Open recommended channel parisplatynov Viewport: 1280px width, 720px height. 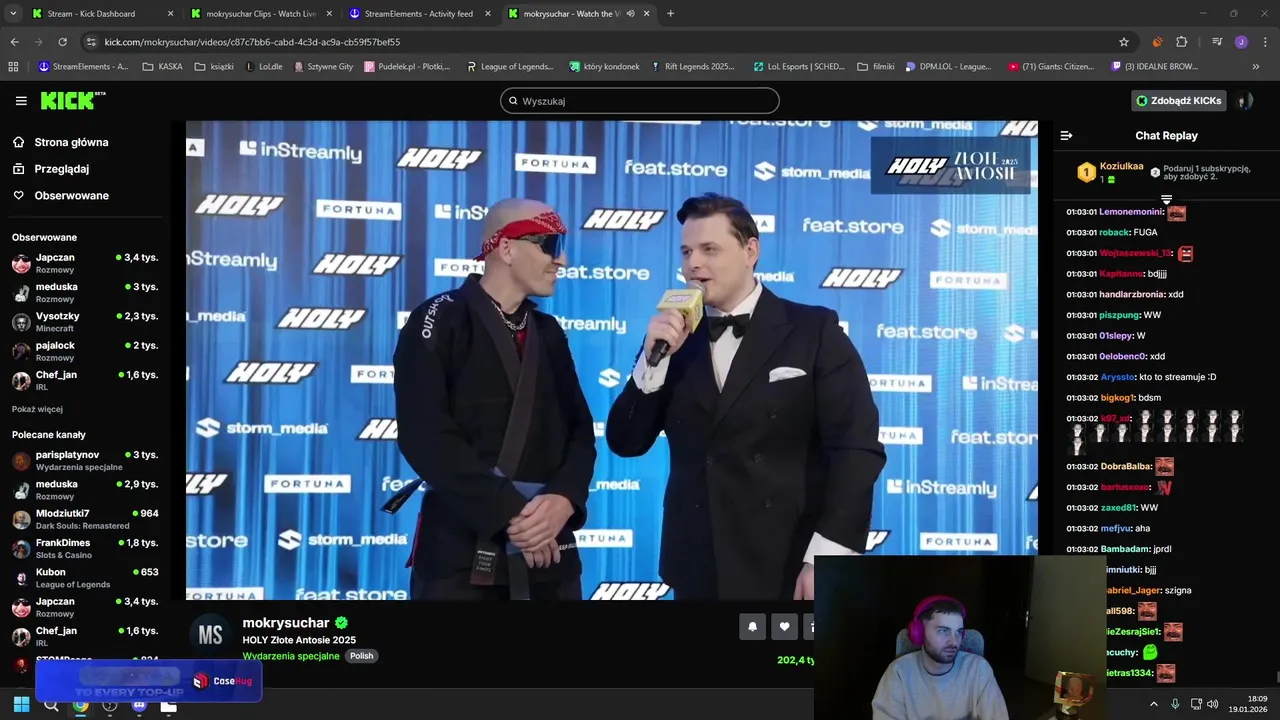pyautogui.click(x=84, y=460)
